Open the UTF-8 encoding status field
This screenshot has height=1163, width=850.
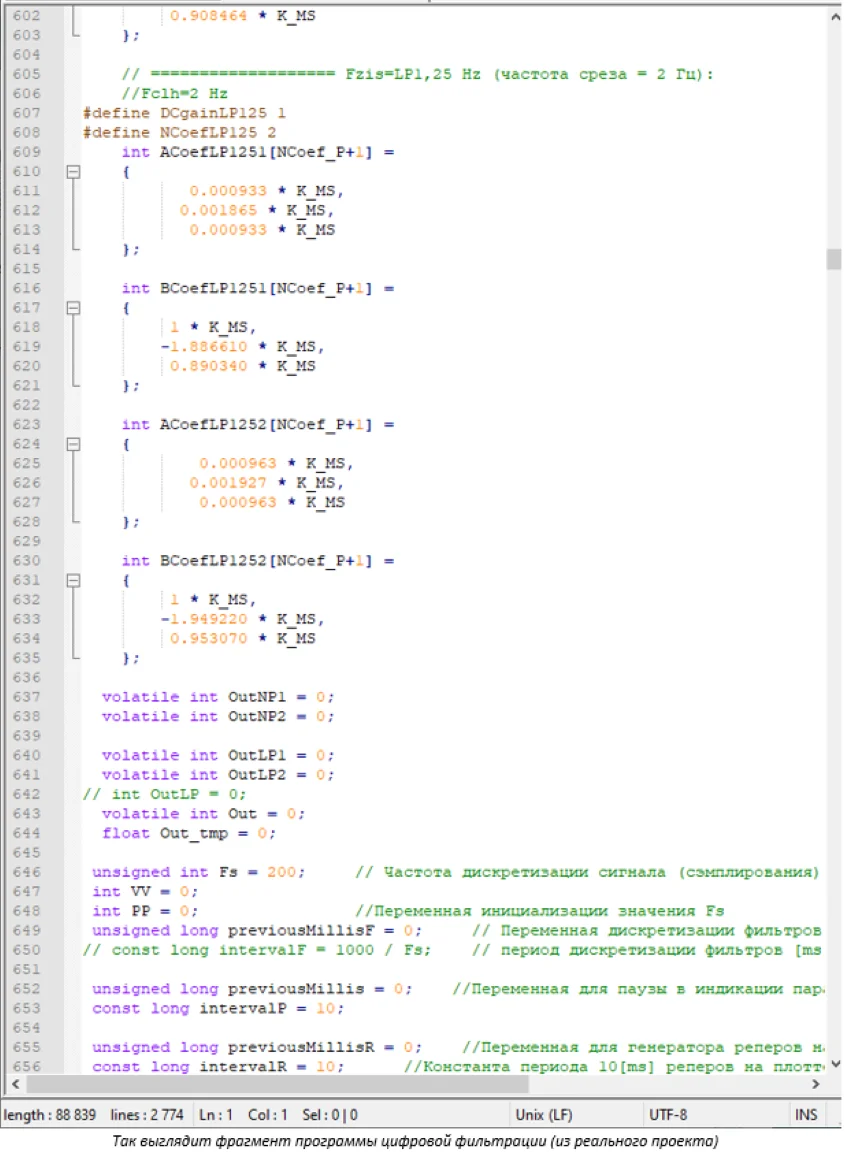click(x=669, y=1114)
